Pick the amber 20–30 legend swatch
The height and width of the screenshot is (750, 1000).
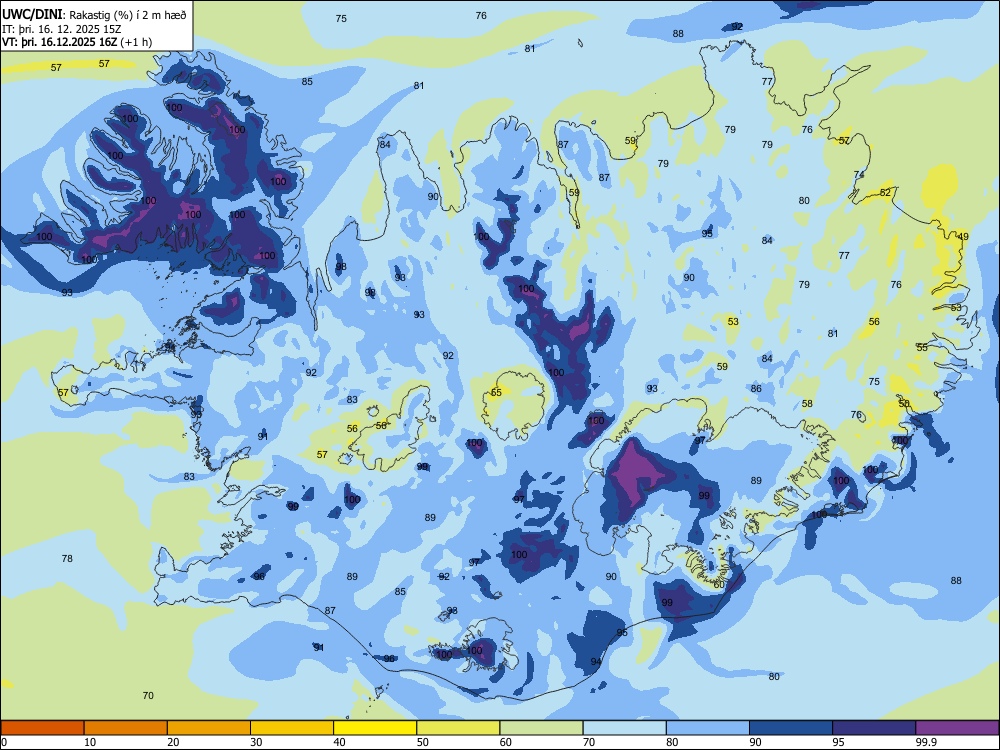[x=209, y=728]
